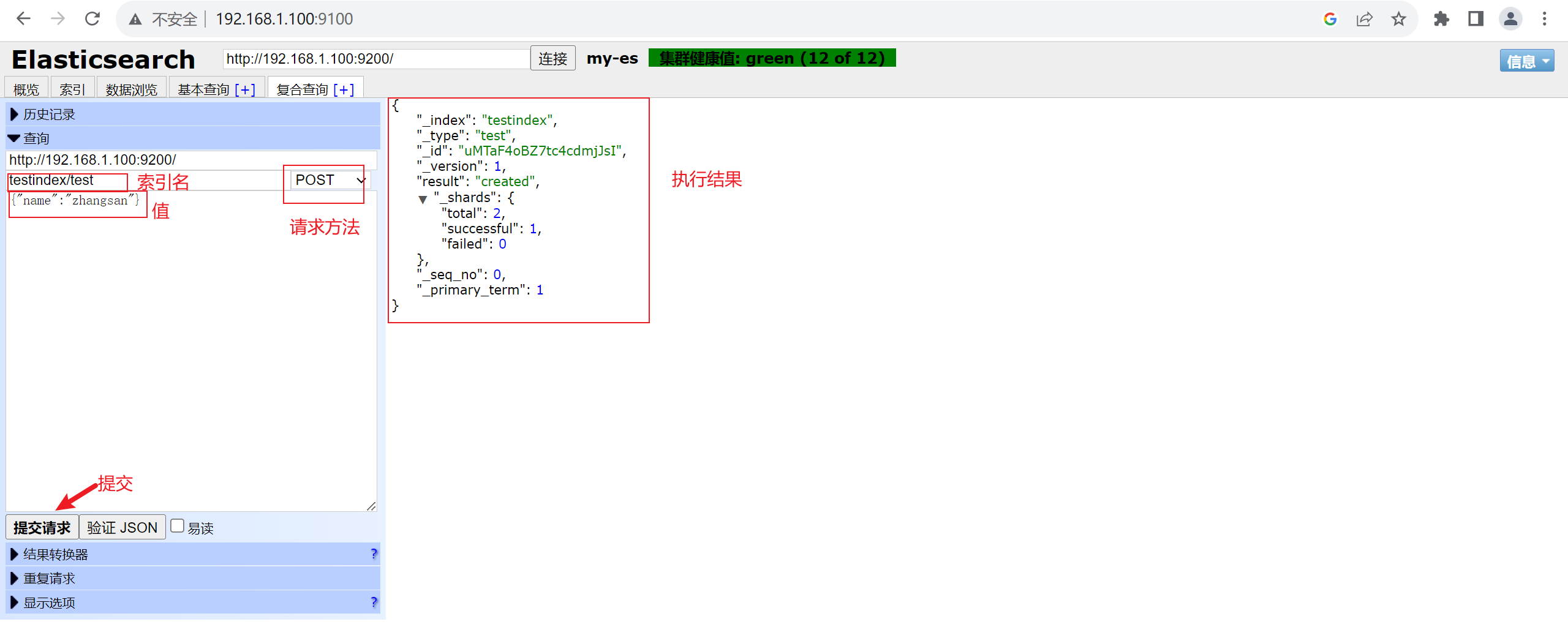Reload the page with refresh icon
This screenshot has height=638, width=1568.
click(x=92, y=19)
